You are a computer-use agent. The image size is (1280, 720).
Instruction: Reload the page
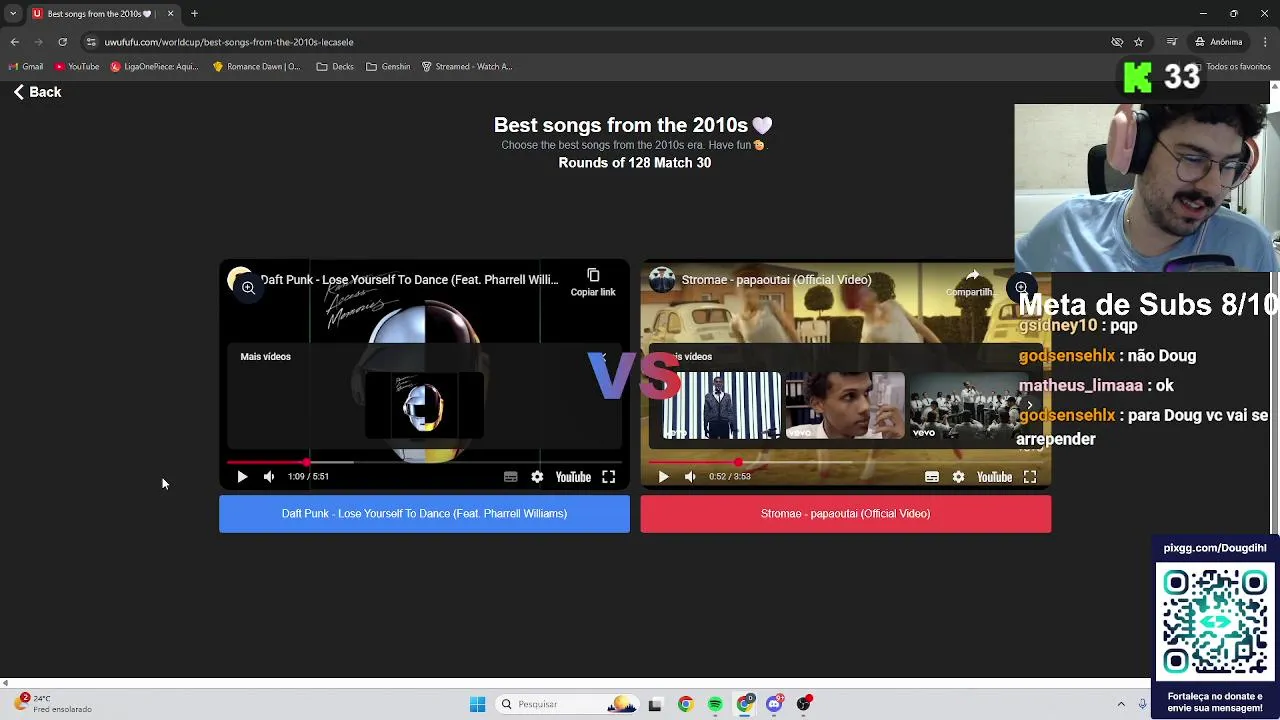(x=62, y=42)
